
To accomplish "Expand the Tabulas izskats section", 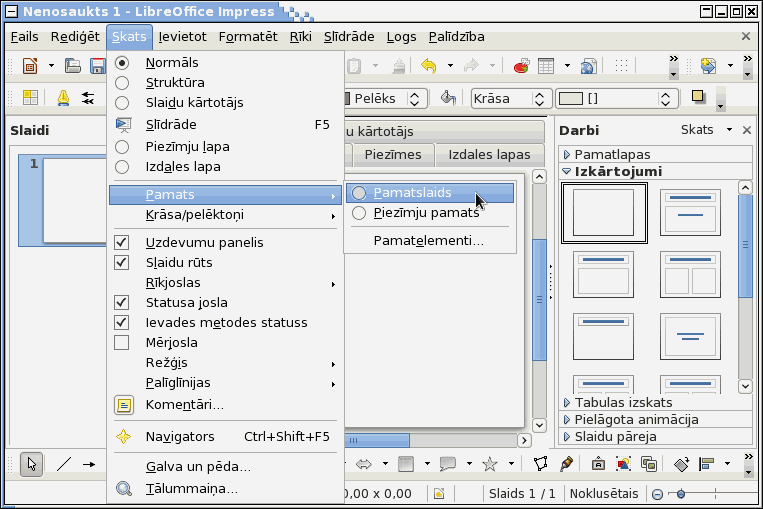I will (655, 402).
